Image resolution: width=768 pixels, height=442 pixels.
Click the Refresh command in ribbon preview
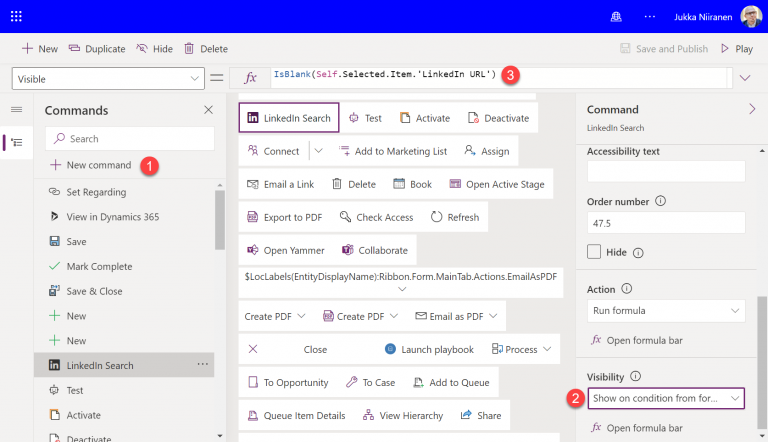coord(455,217)
